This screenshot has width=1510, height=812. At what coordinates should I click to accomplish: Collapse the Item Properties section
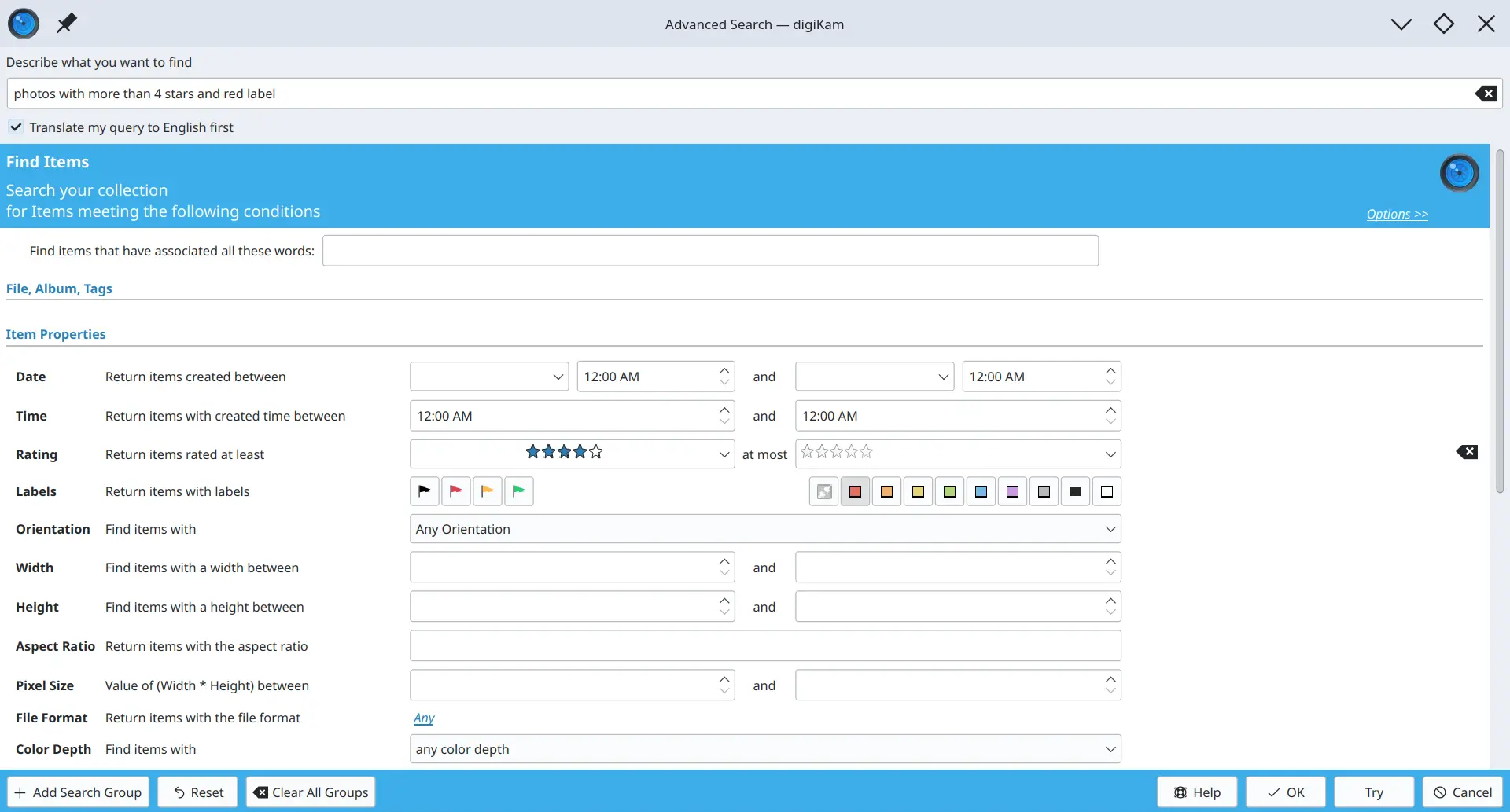pos(56,334)
